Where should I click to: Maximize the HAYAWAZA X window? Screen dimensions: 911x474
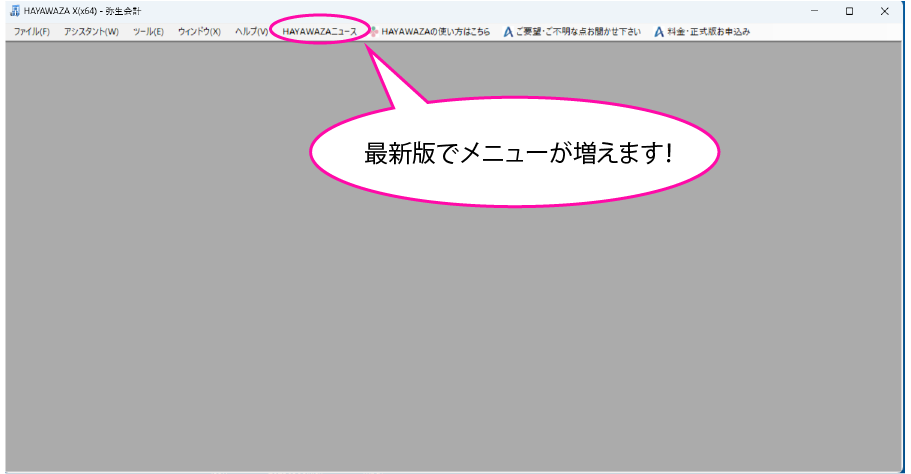(849, 11)
